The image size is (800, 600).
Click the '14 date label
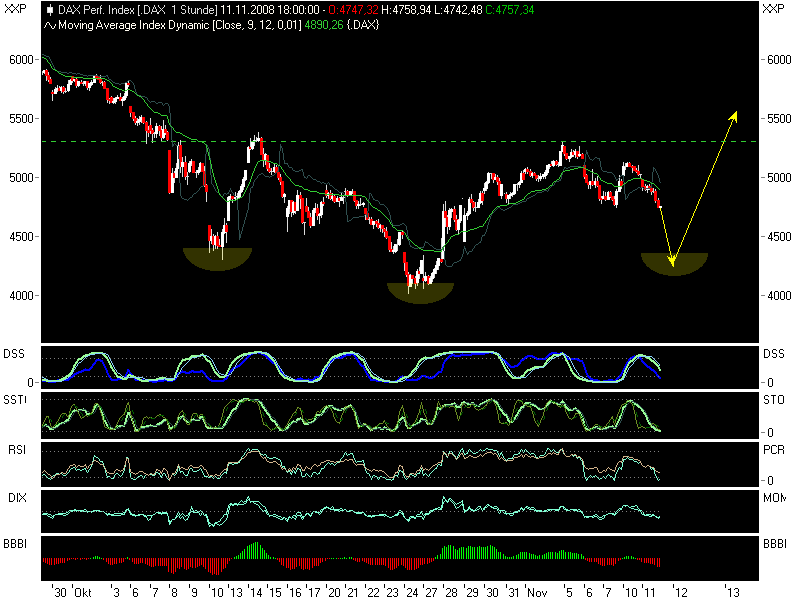point(255,592)
